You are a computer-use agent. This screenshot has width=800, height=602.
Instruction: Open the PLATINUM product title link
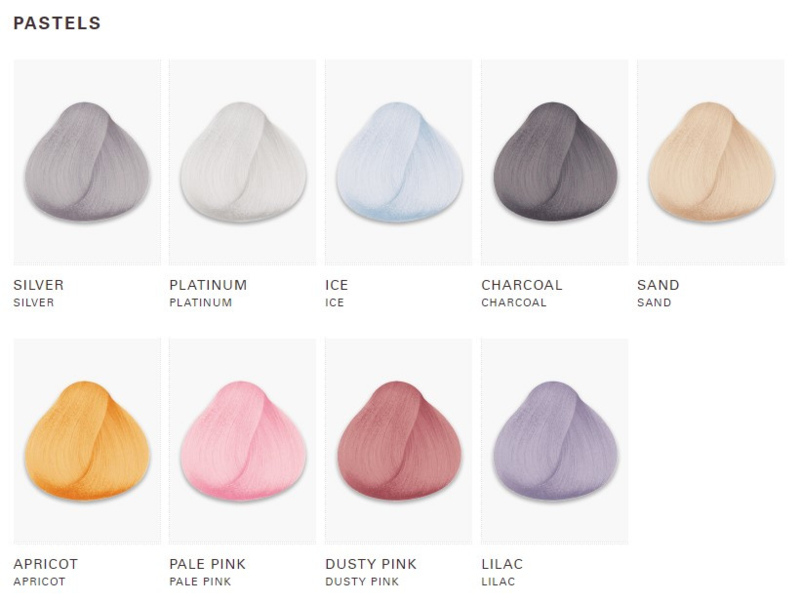208,285
